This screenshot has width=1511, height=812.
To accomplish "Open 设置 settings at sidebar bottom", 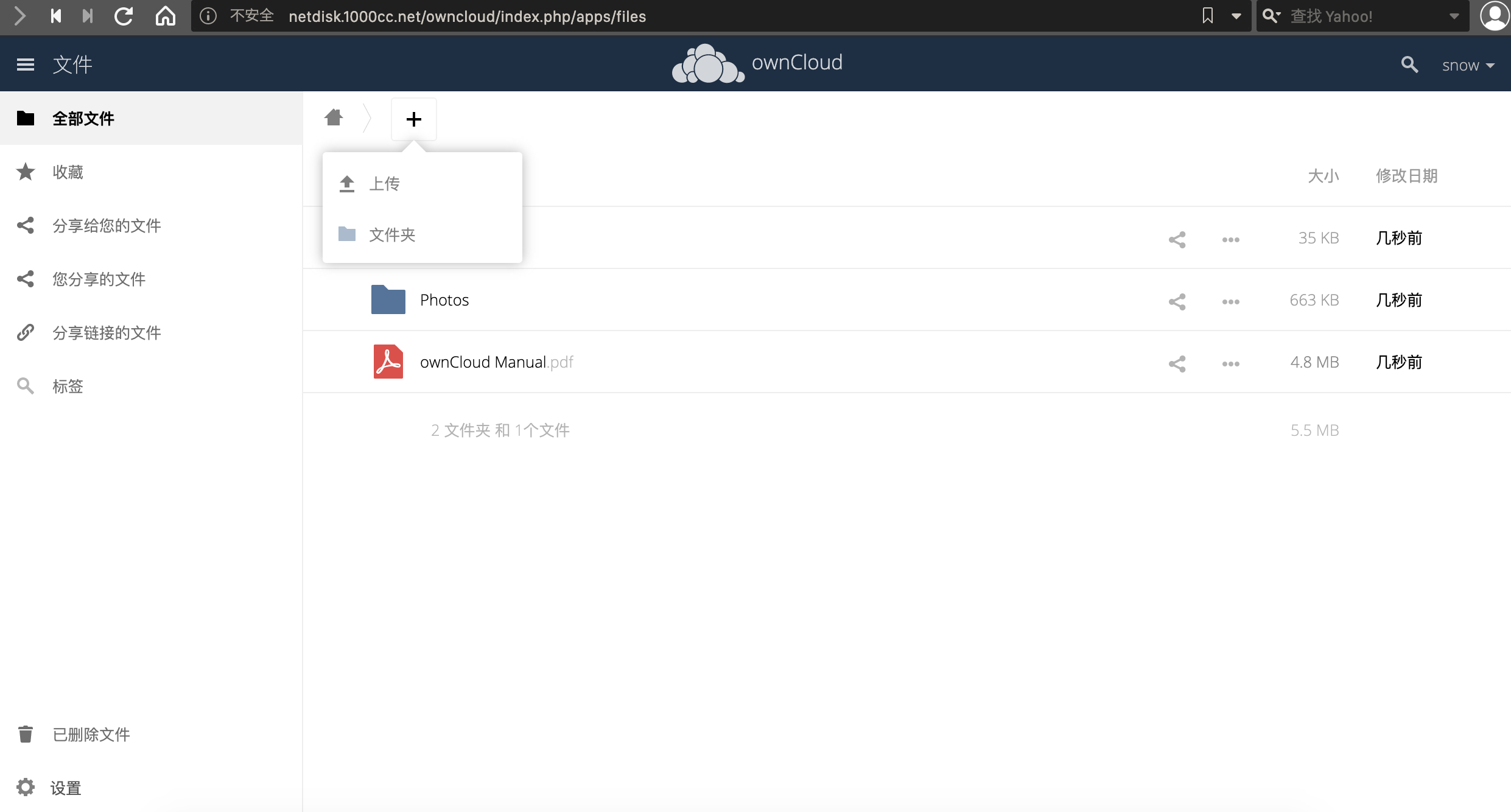I will (x=151, y=788).
